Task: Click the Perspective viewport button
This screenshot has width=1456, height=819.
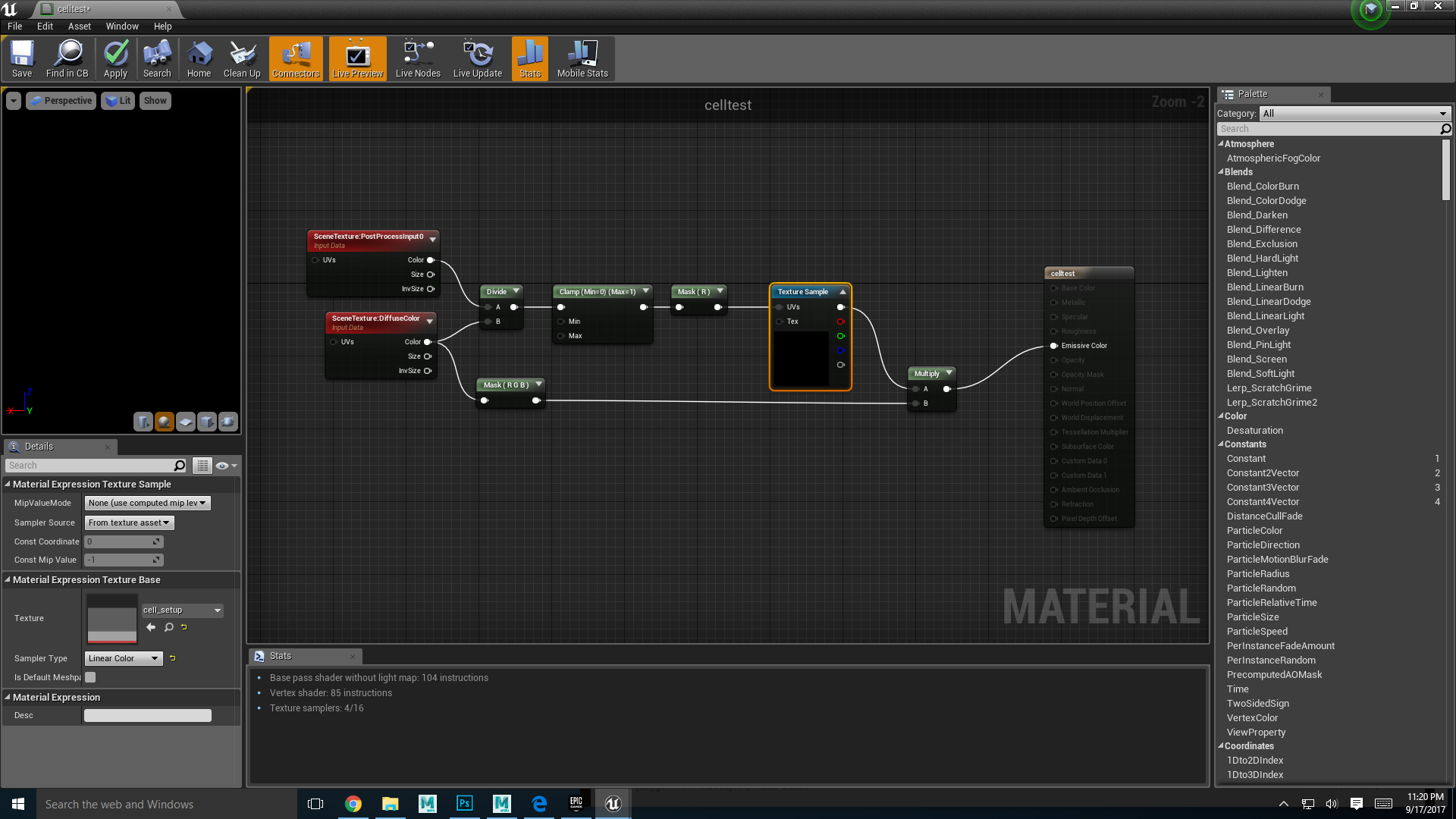Action: tap(61, 100)
